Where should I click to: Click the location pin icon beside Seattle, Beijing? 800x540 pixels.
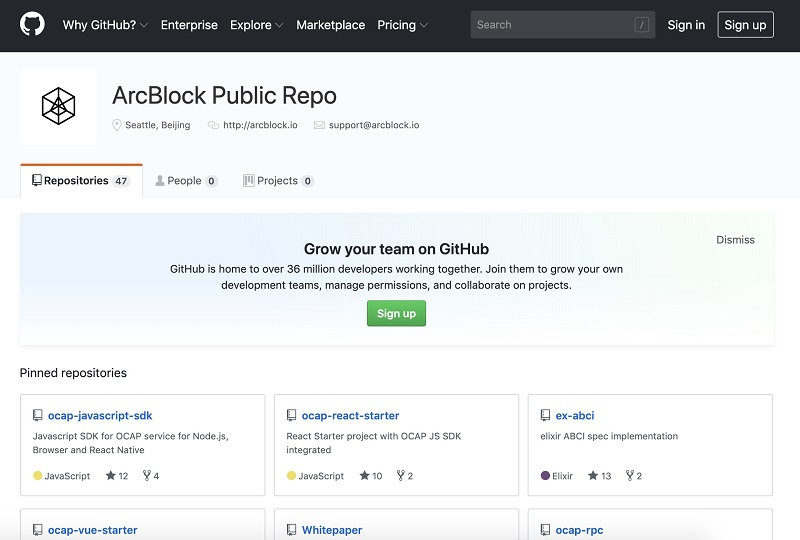pyautogui.click(x=117, y=125)
